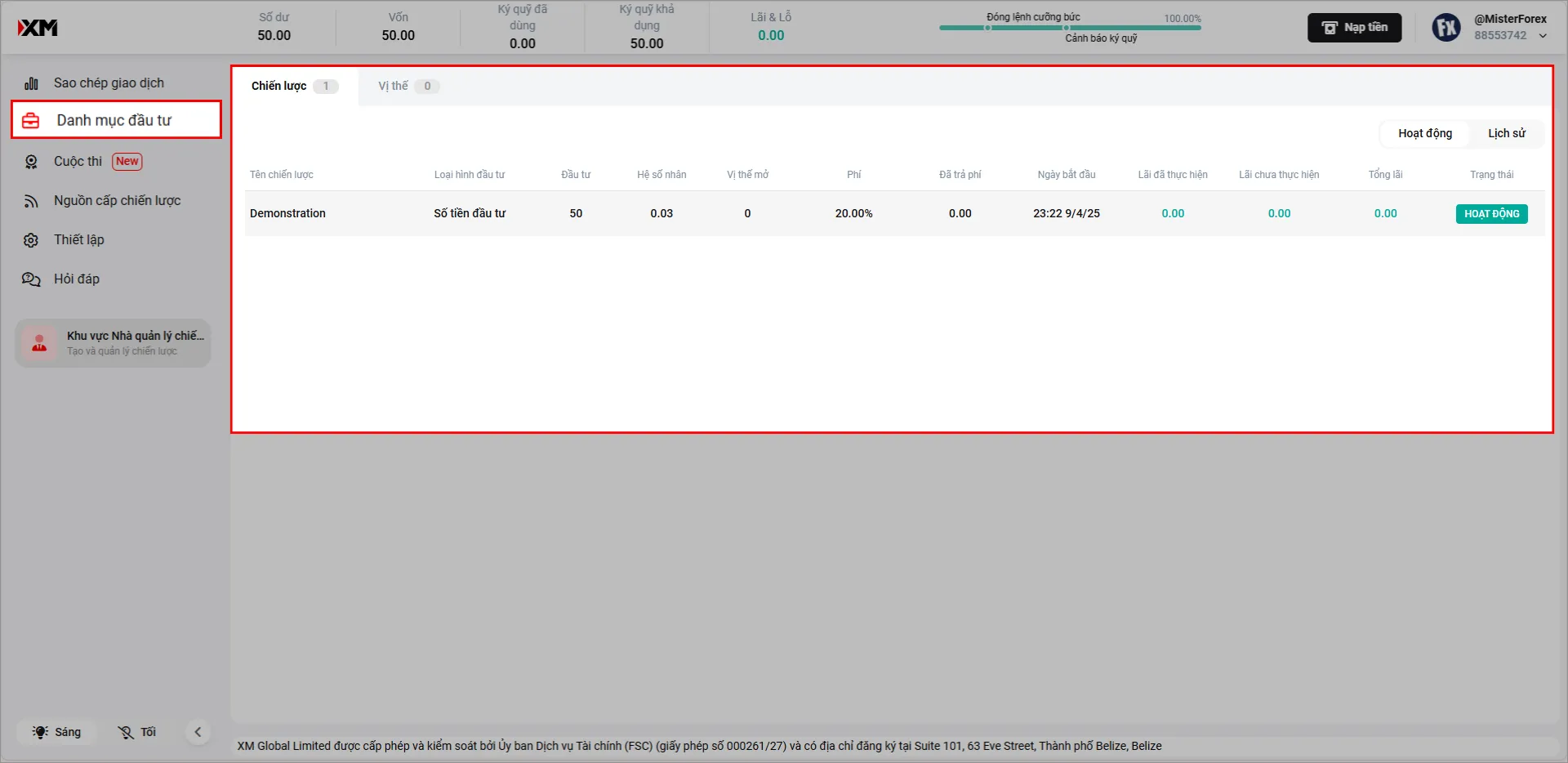Go to Sao chép giao dịch

(109, 83)
